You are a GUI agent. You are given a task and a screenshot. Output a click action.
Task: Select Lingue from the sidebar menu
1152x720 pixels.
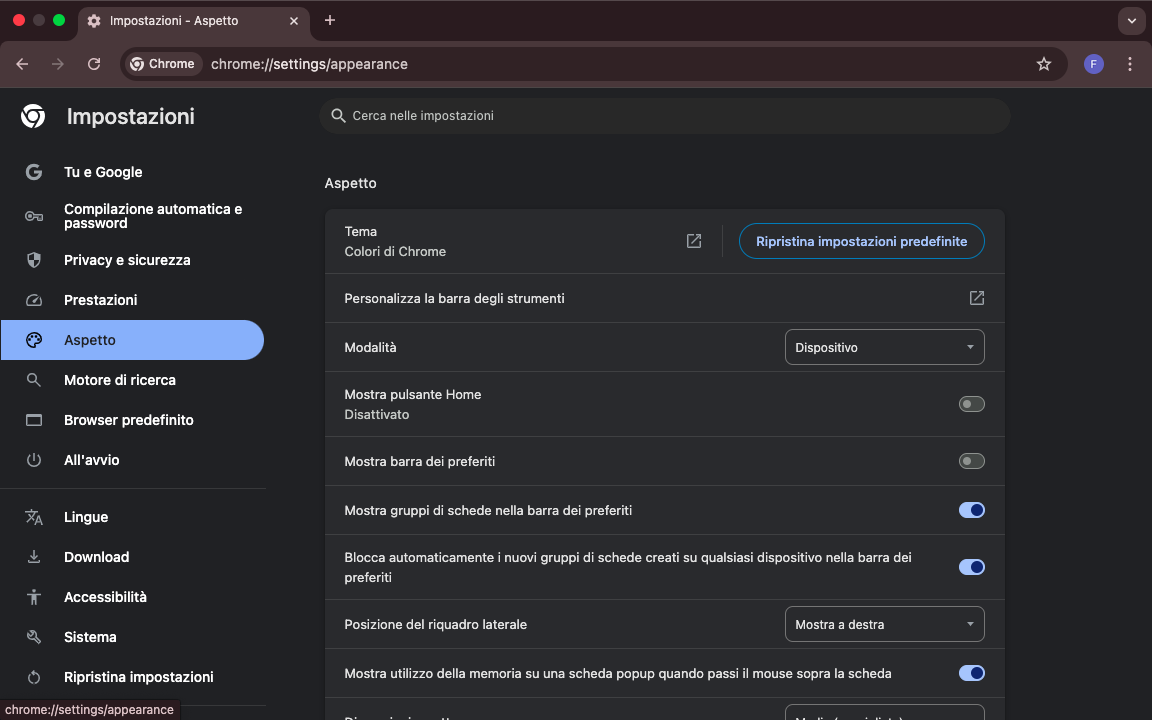[86, 517]
